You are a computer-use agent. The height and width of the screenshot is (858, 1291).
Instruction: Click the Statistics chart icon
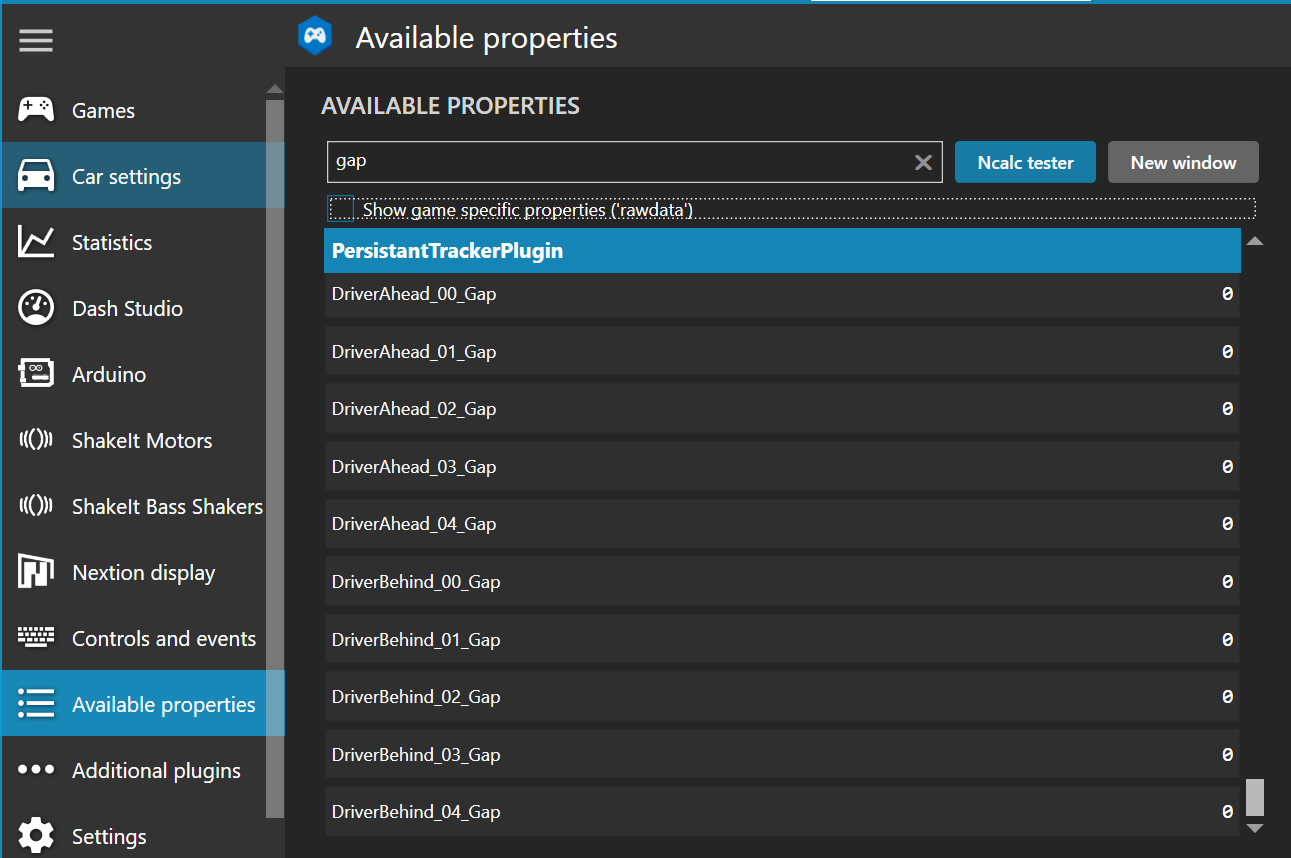coord(36,242)
